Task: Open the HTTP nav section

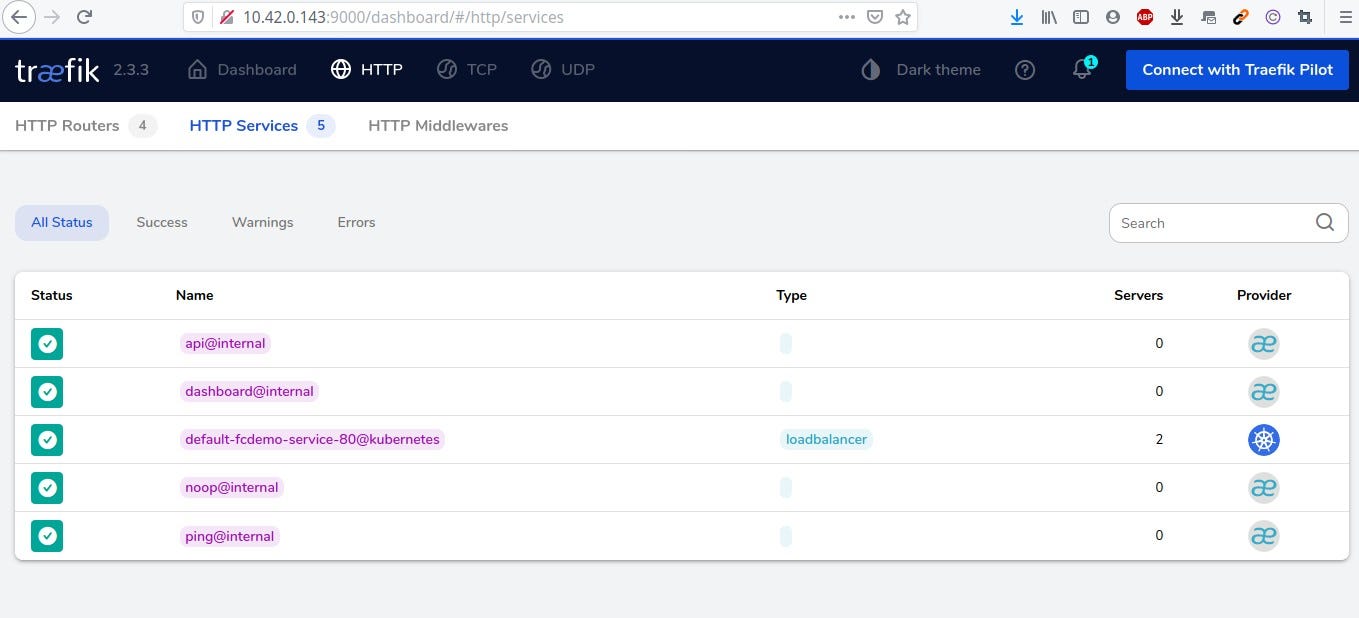Action: (367, 70)
